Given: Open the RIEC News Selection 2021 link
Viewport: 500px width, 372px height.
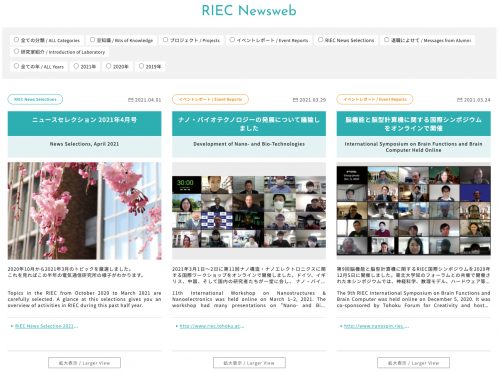Looking at the screenshot, I should point(46,326).
